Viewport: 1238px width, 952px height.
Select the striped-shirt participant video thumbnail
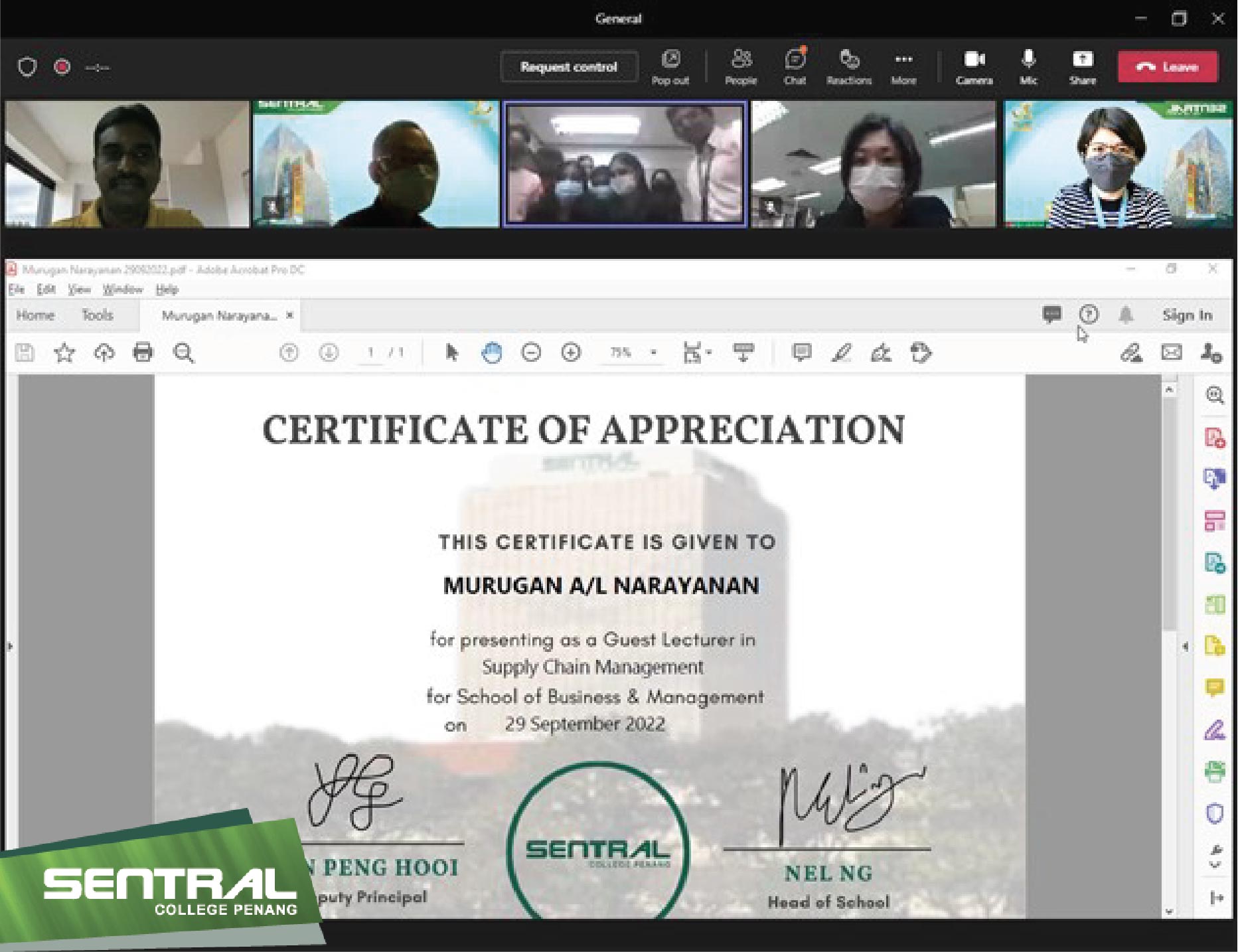[1119, 164]
